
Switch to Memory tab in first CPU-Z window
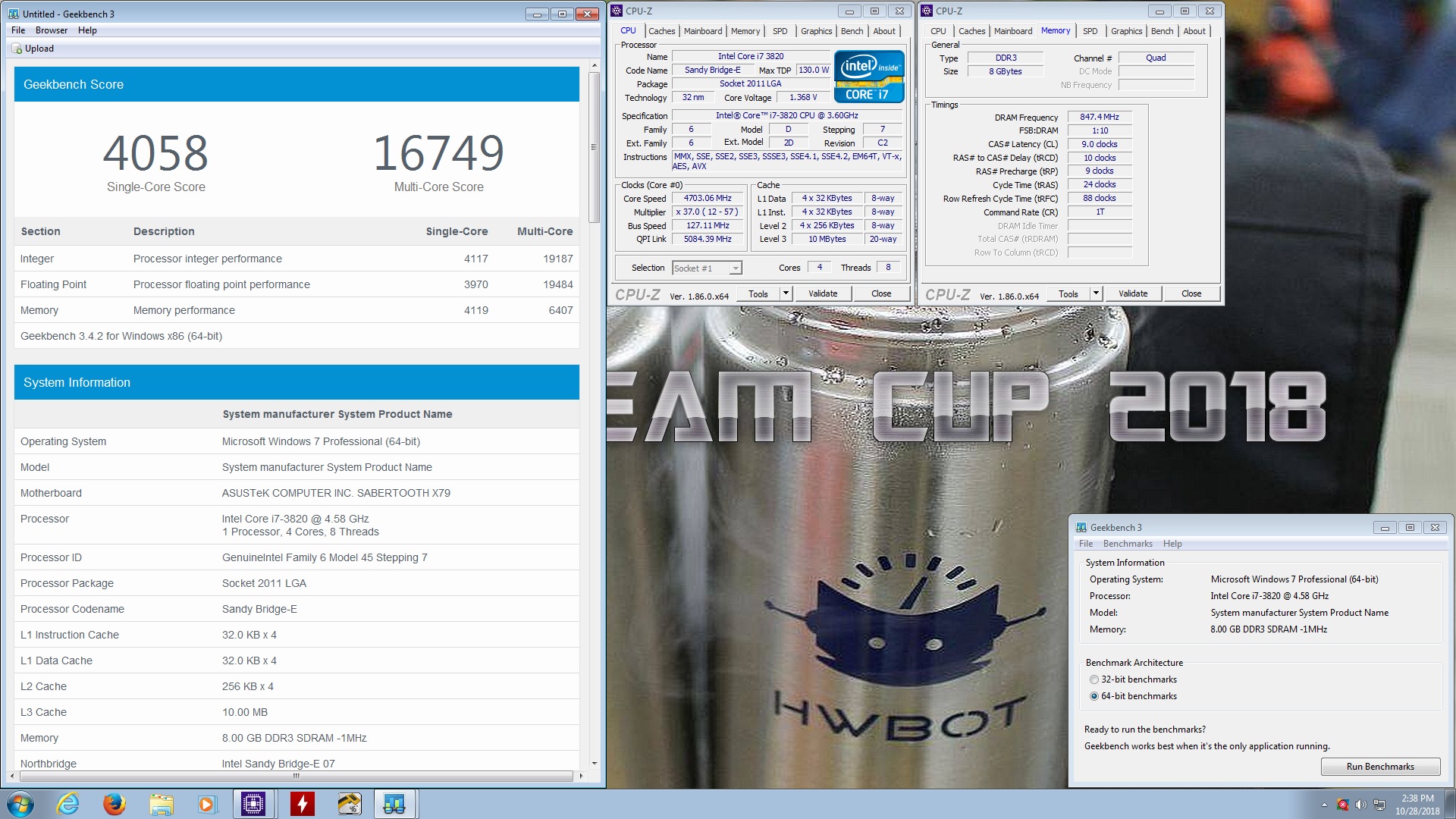pyautogui.click(x=745, y=31)
